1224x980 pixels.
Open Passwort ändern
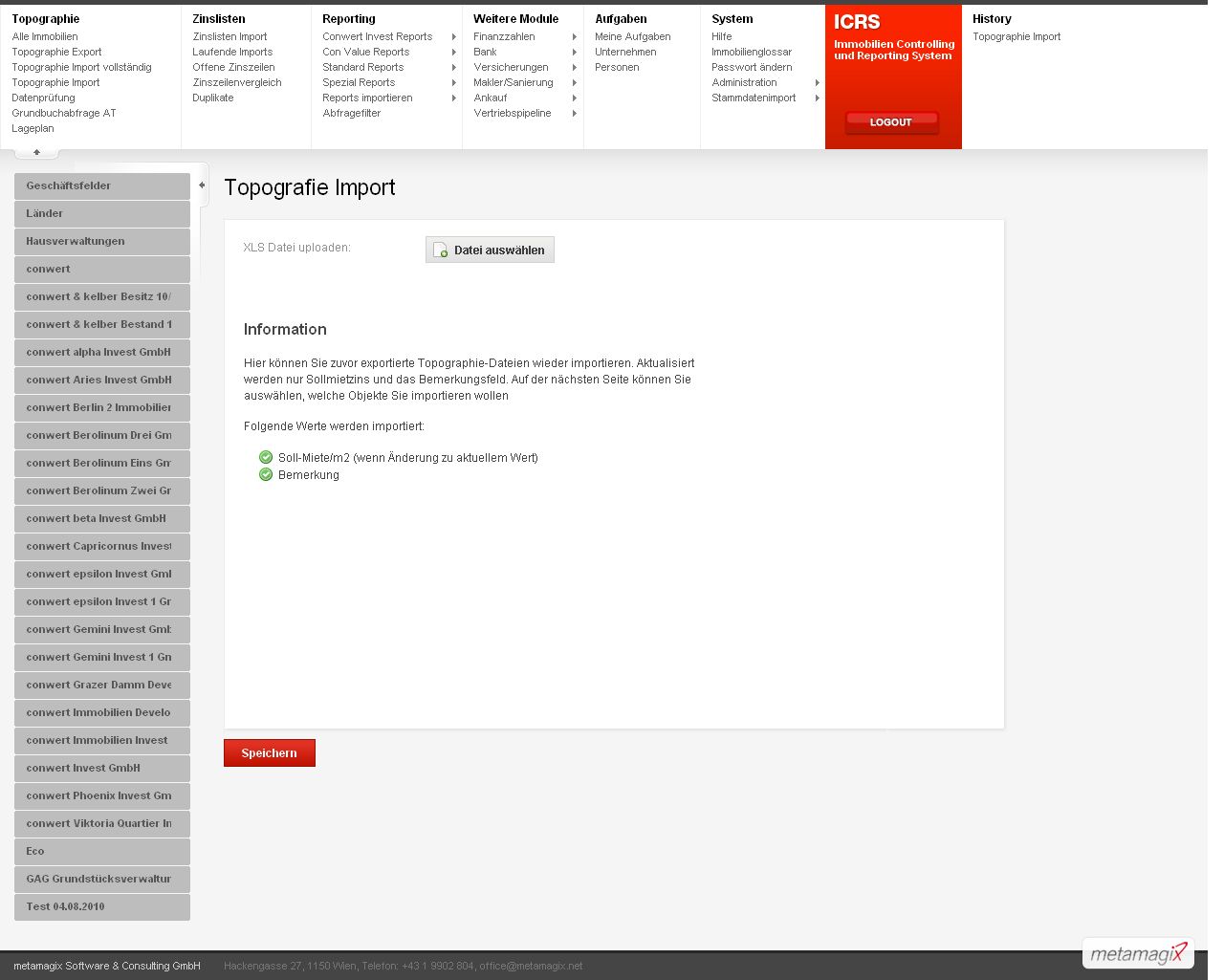(752, 67)
